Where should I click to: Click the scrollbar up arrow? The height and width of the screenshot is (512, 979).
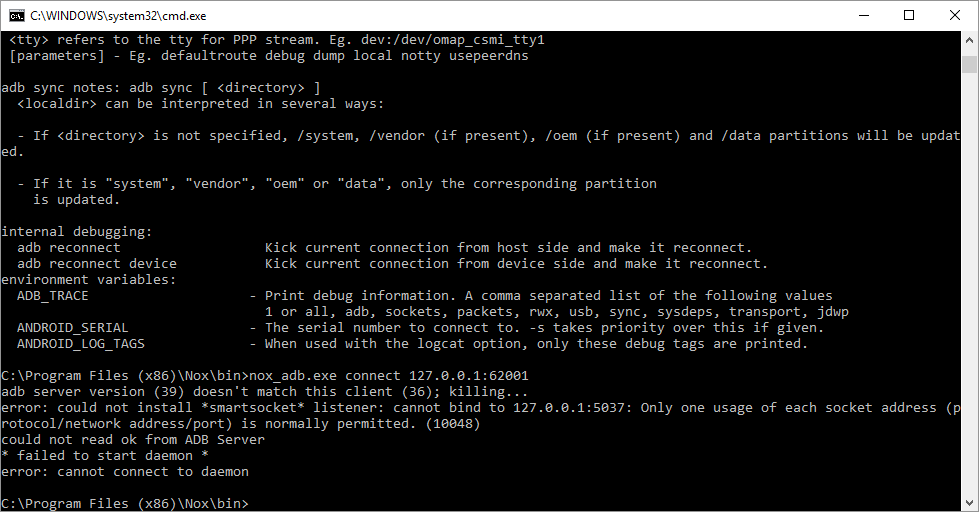pyautogui.click(x=970, y=40)
